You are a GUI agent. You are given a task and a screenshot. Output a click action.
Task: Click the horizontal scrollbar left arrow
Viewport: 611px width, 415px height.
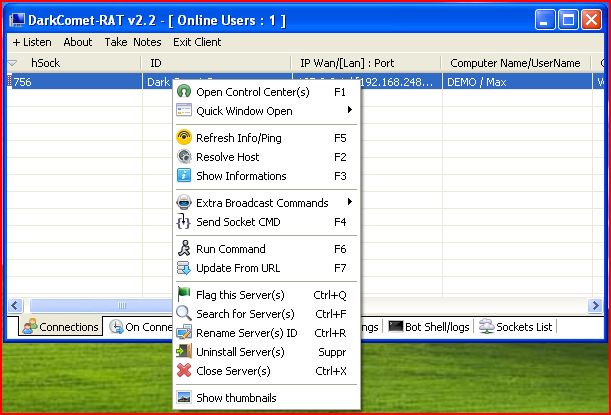[15, 305]
